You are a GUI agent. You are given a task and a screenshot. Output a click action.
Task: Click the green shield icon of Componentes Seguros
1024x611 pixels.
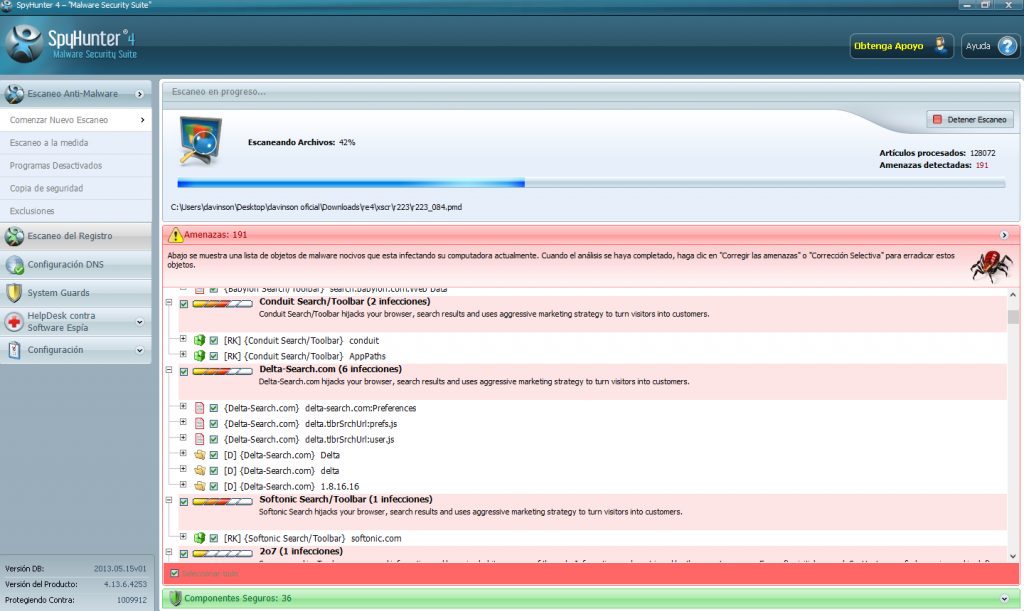click(x=175, y=598)
